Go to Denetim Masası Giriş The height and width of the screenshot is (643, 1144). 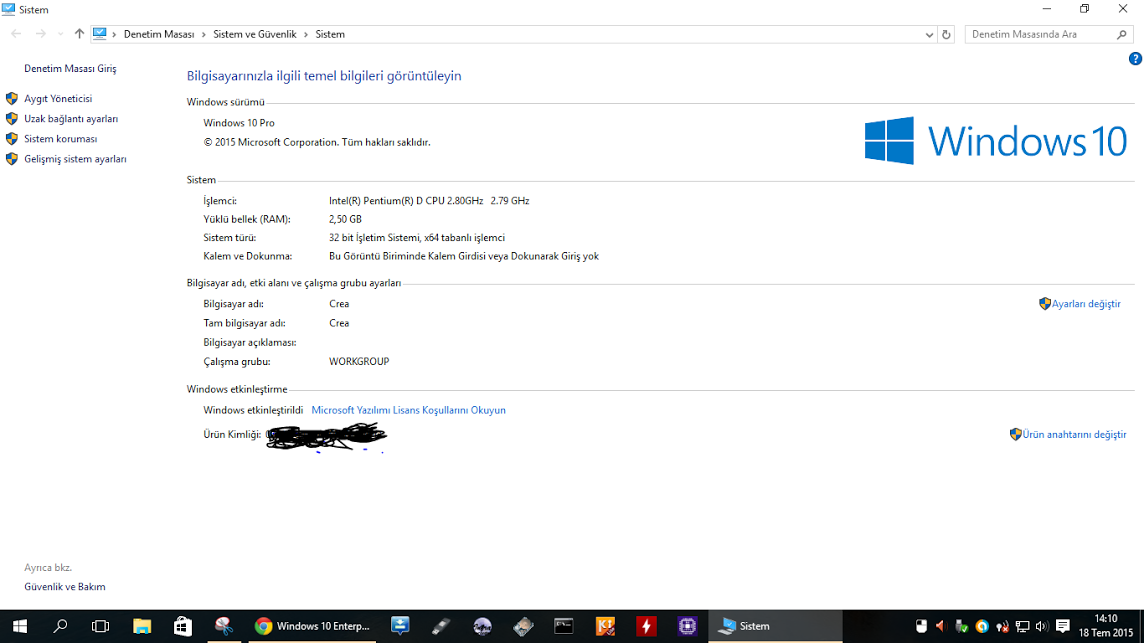click(70, 69)
